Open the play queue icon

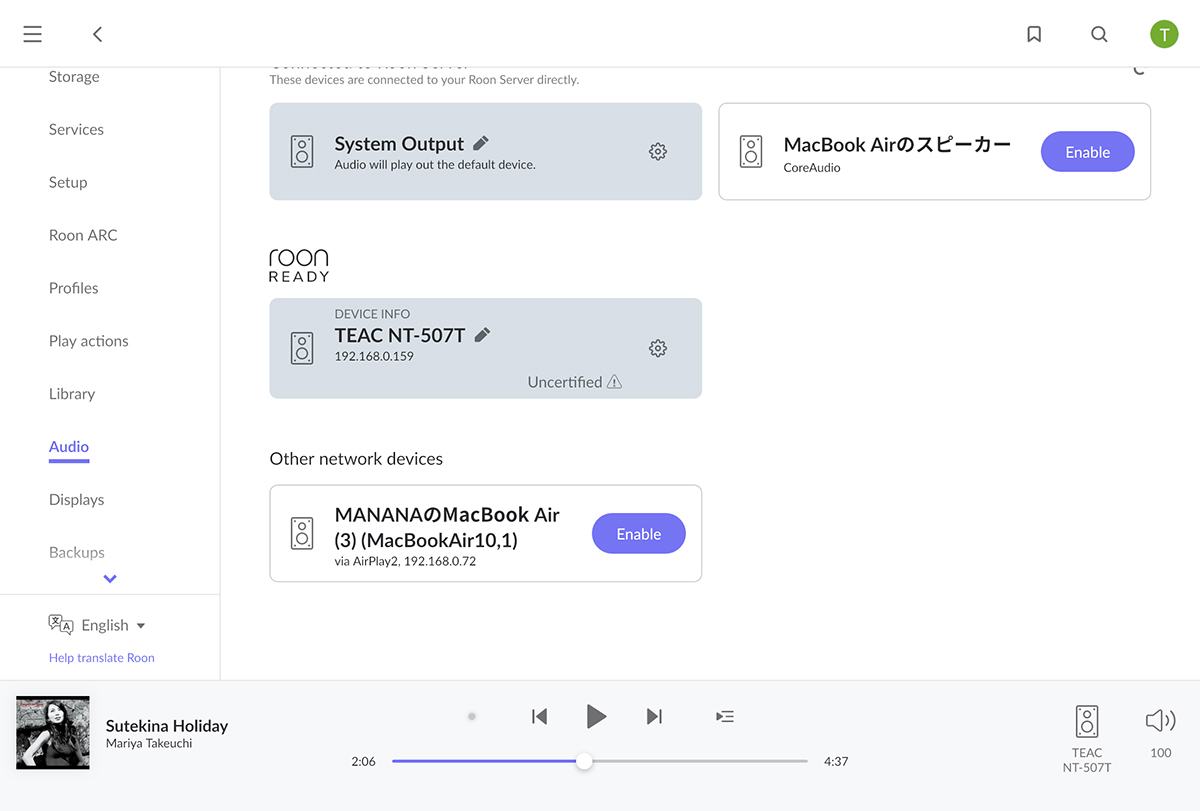(x=725, y=716)
